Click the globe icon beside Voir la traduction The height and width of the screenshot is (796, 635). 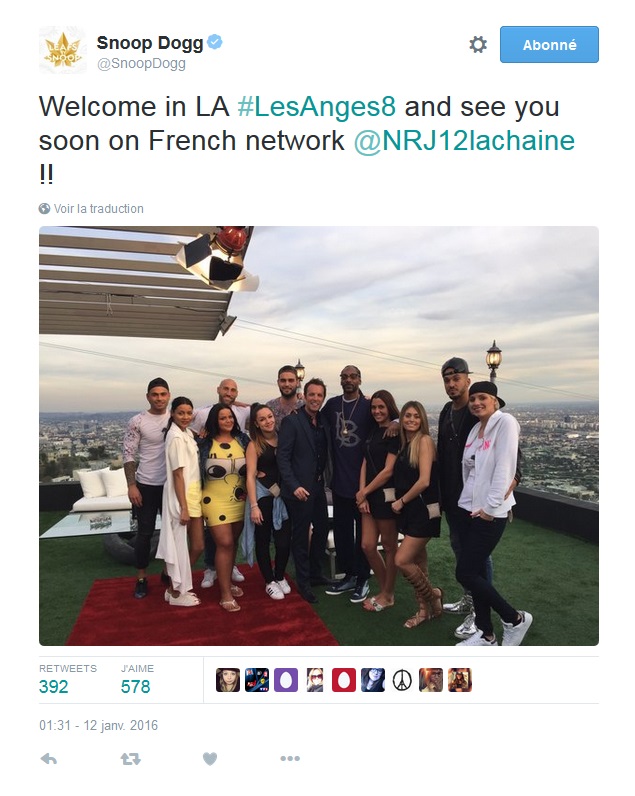click(x=45, y=209)
